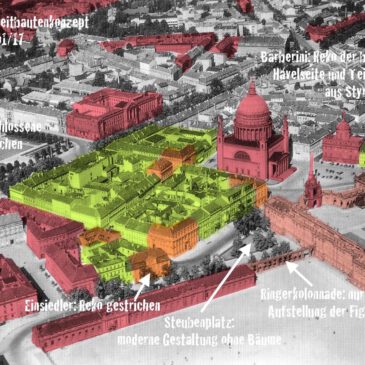Image resolution: width=365 pixels, height=365 pixels.
Task: Click the 'Aufstellung der Fig' text line
Action: [x=316, y=312]
